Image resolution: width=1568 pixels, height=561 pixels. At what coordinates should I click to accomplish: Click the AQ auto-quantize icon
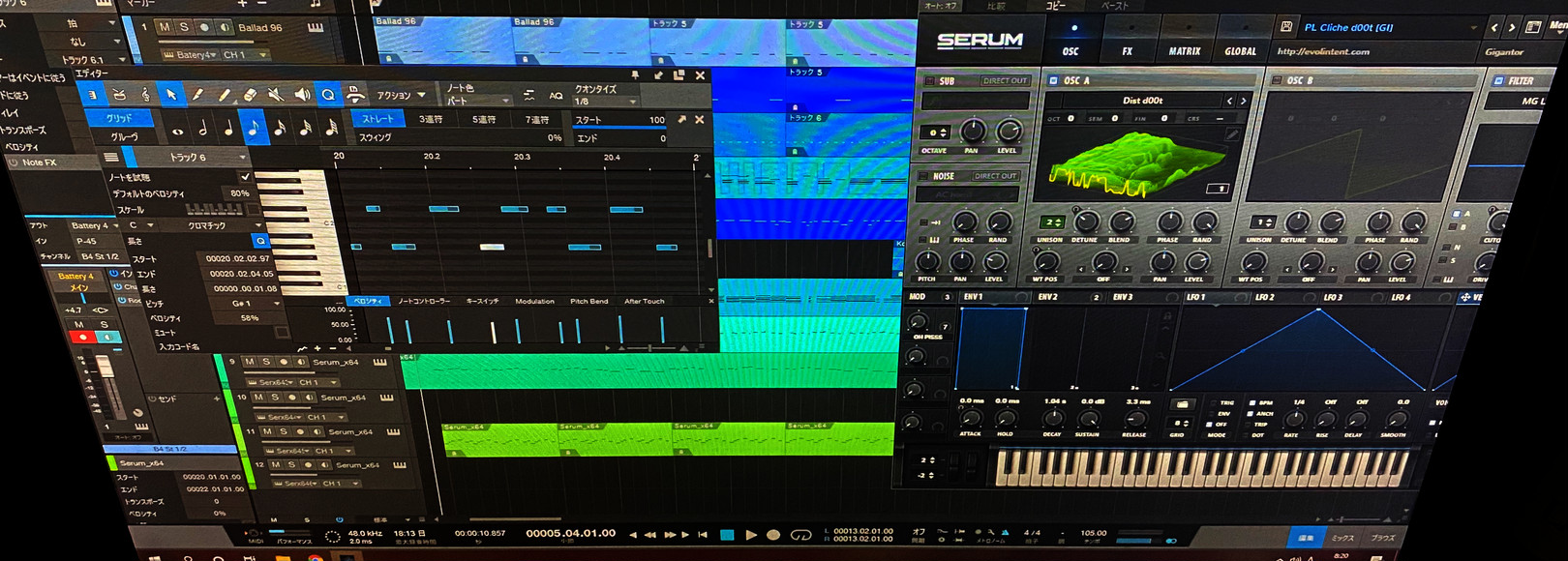point(556,96)
